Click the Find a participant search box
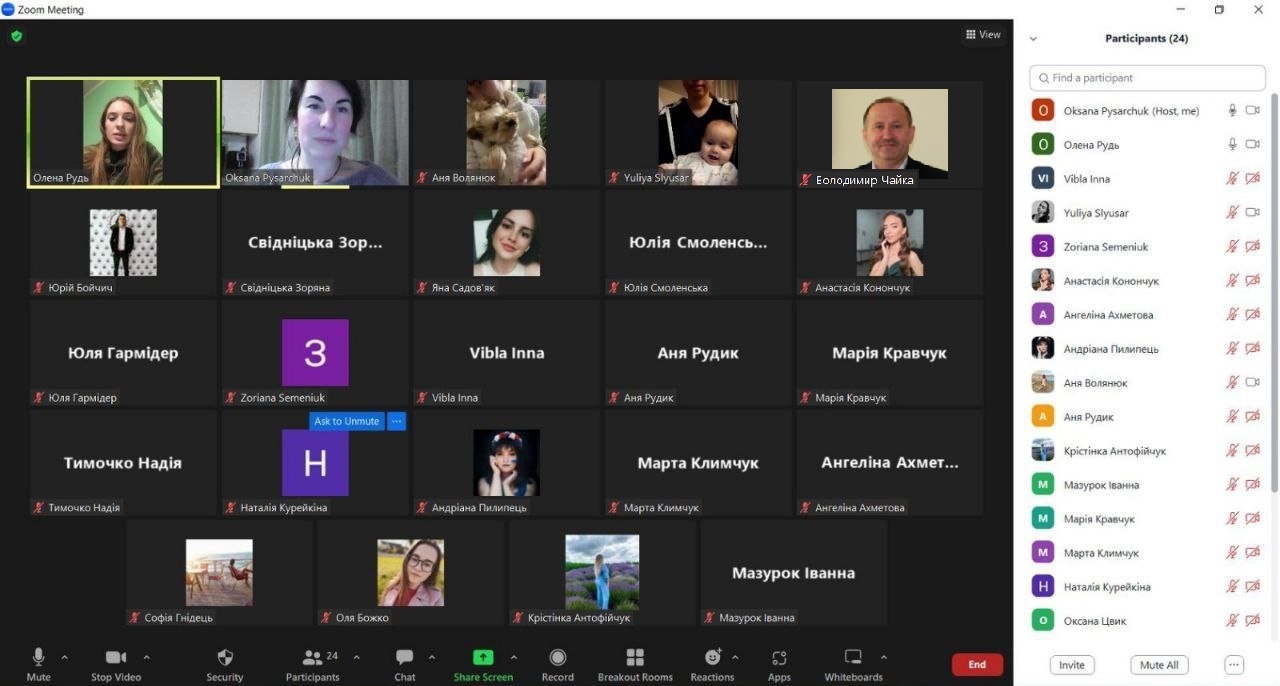This screenshot has width=1280, height=686. (1147, 78)
